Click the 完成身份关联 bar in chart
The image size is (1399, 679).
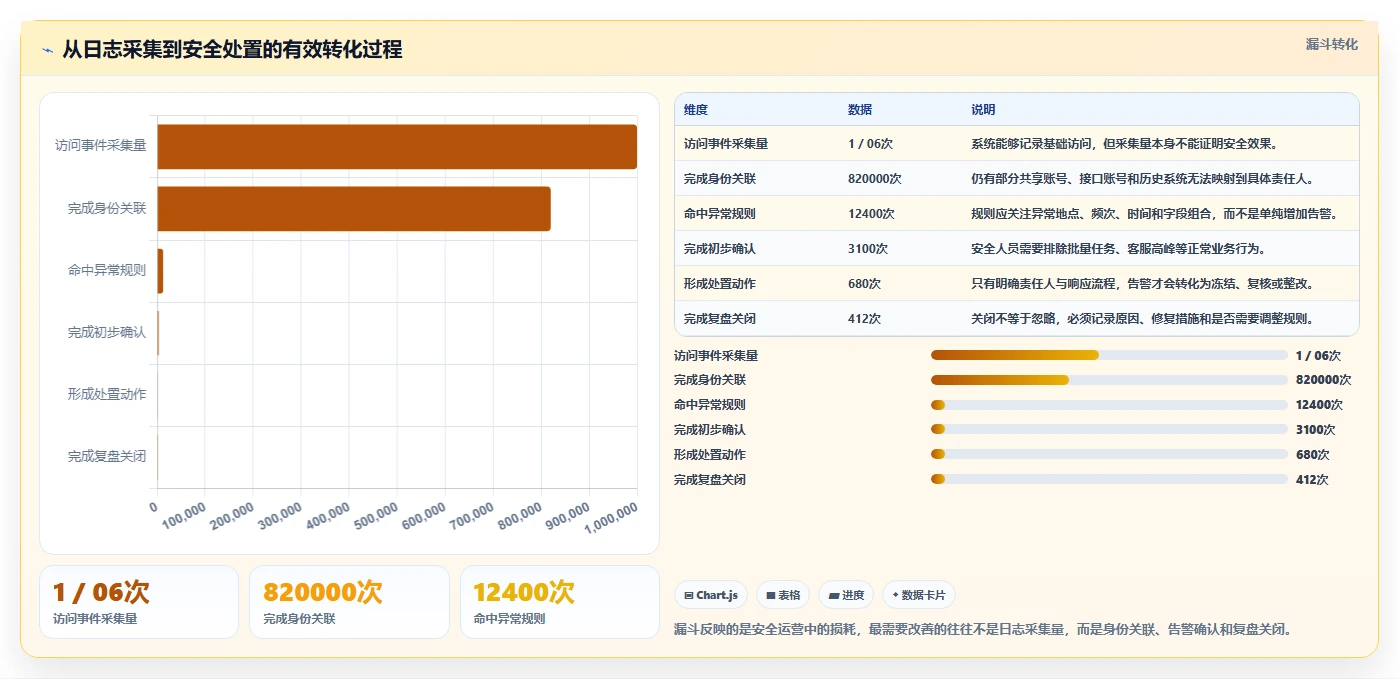coord(354,209)
